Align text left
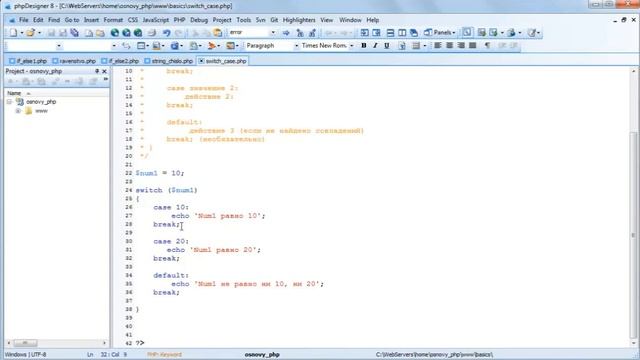This screenshot has height=360, width=640. [438, 46]
